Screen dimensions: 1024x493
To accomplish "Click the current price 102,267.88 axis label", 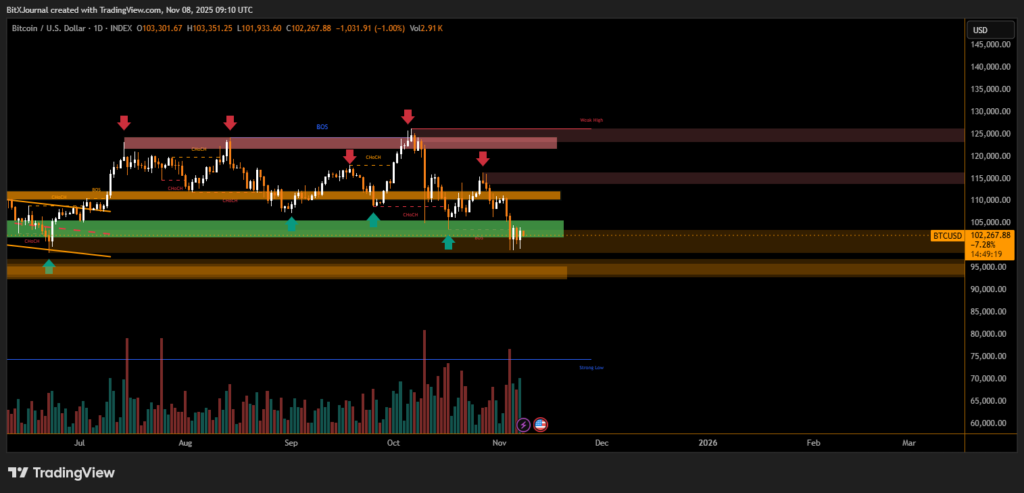I will coord(991,235).
